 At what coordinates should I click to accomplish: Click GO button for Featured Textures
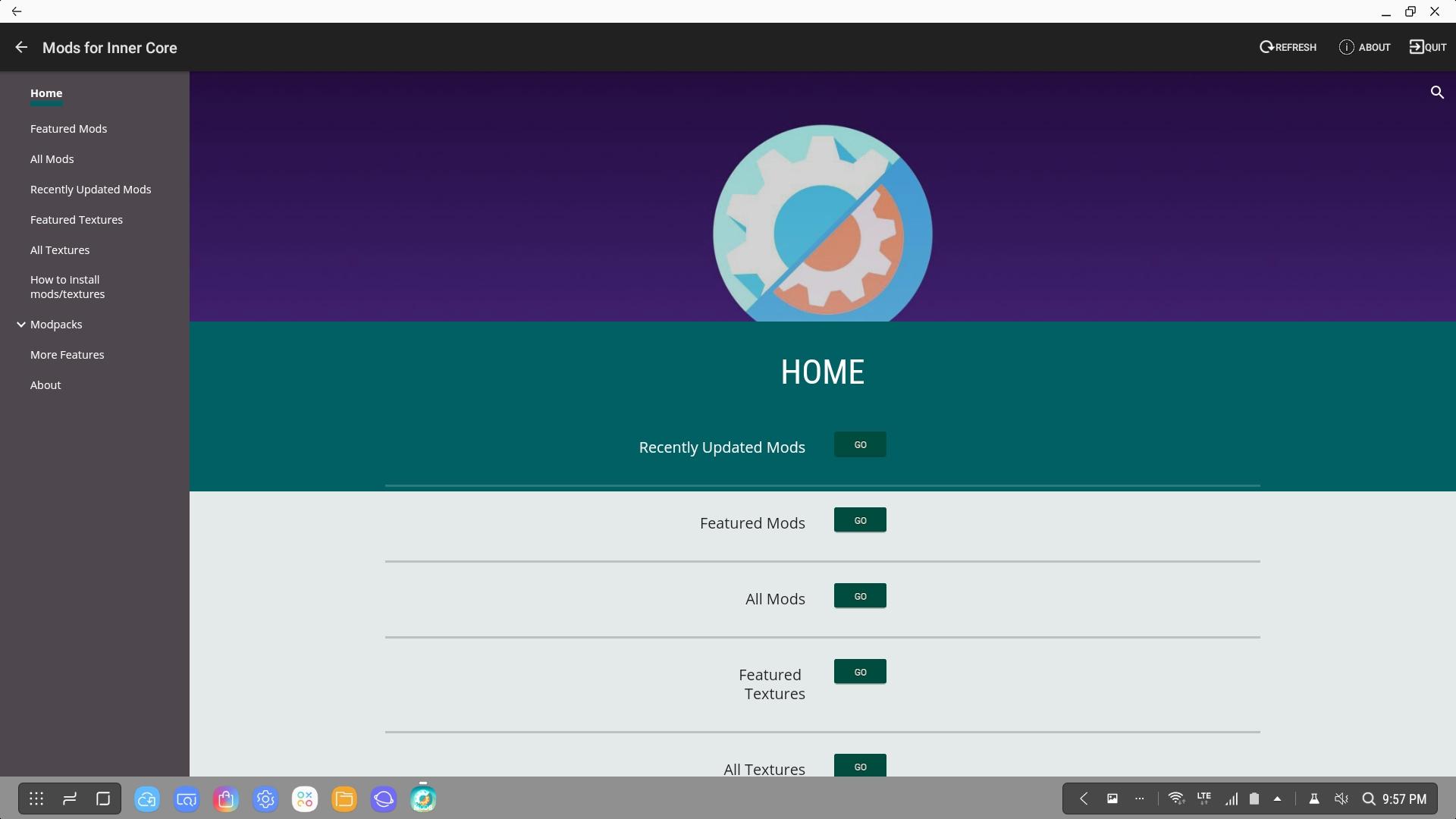click(x=860, y=671)
